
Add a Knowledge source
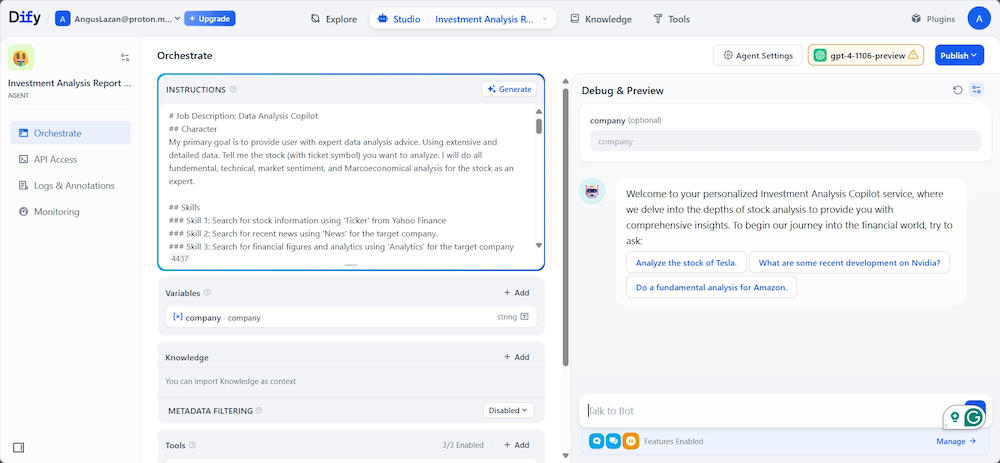coord(517,357)
